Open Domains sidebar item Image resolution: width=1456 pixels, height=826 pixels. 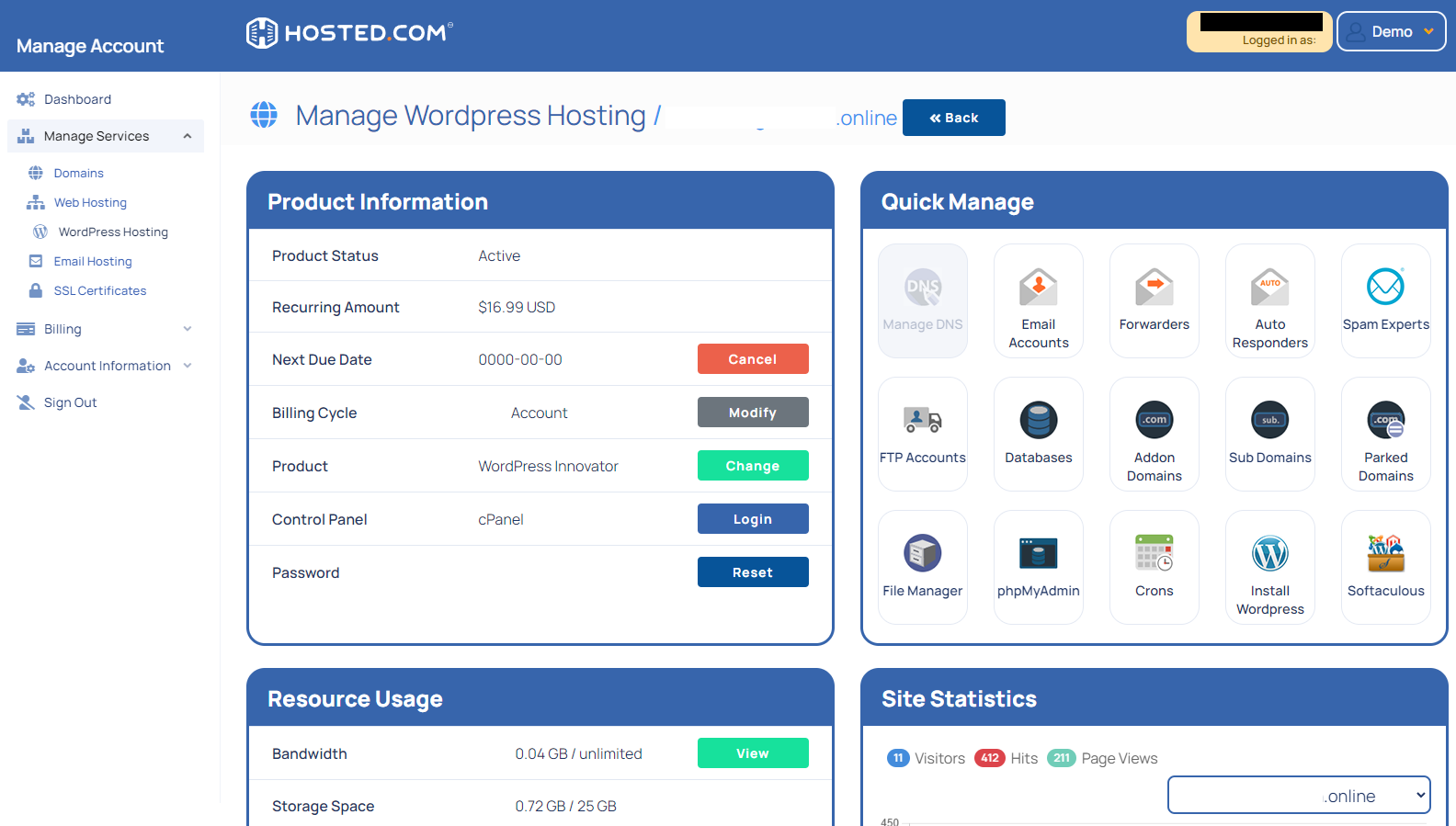78,173
